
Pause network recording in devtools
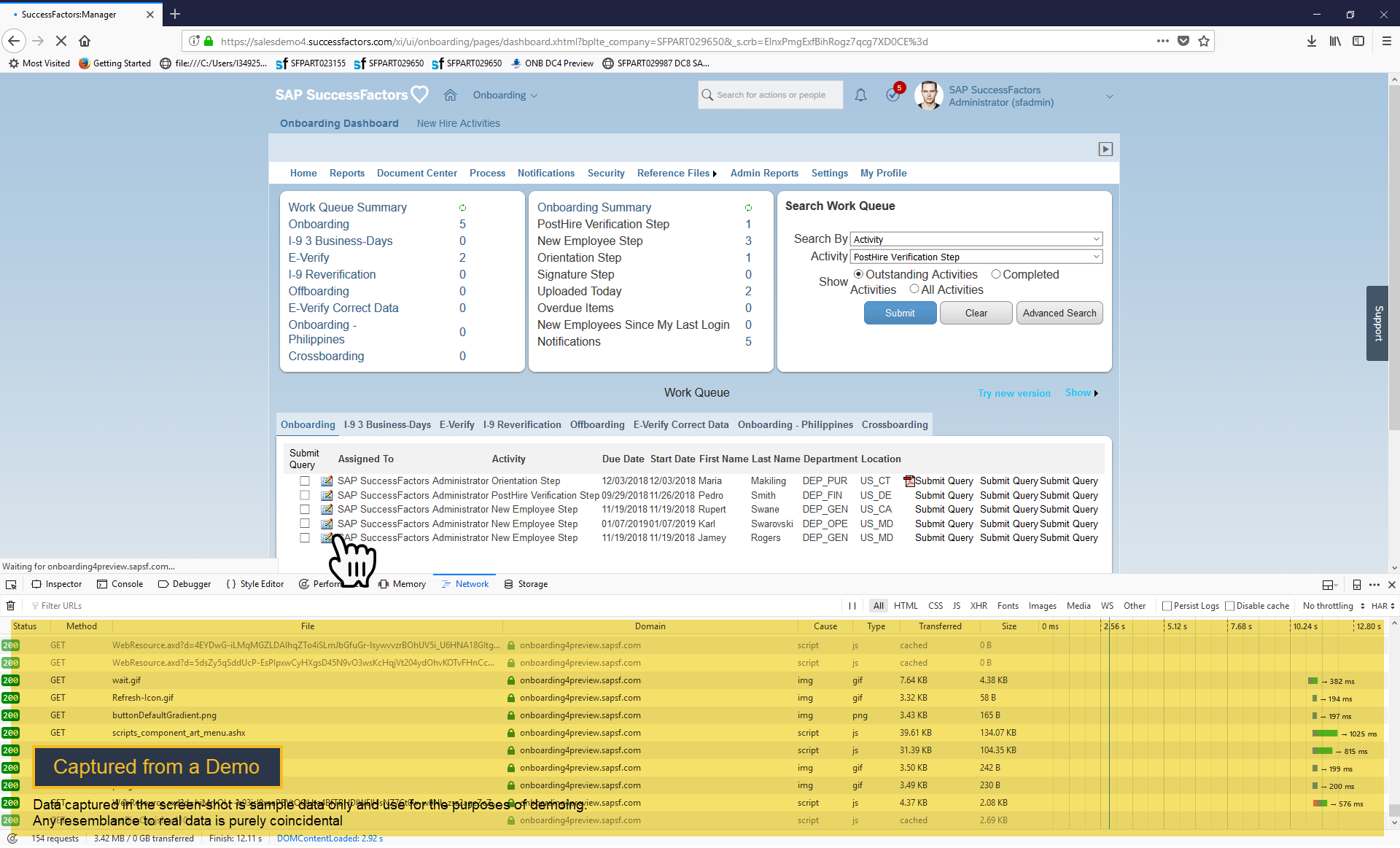(852, 606)
